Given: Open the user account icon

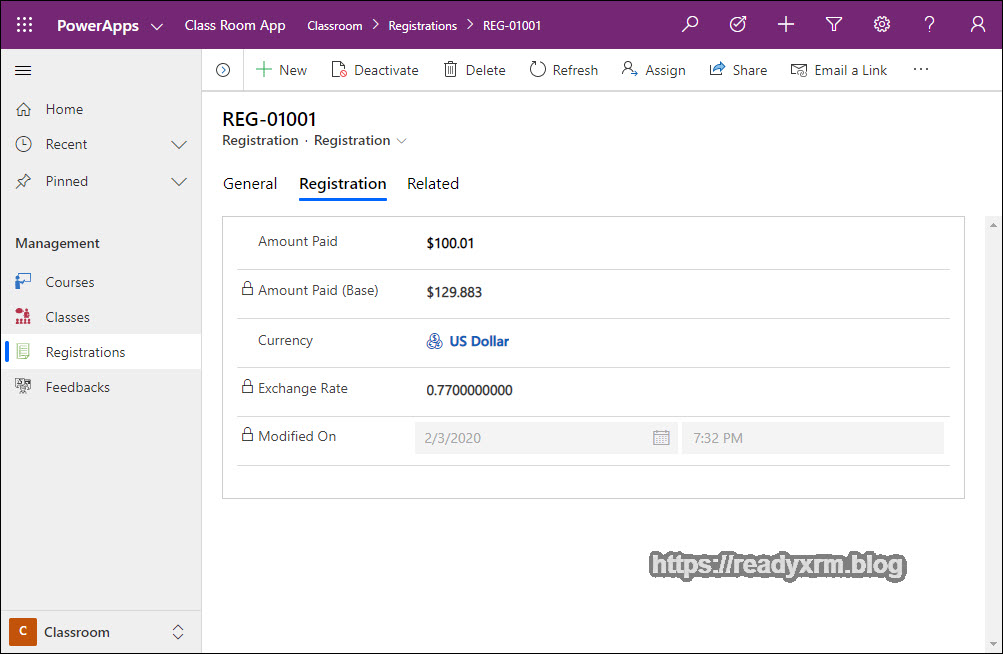Looking at the screenshot, I should point(978,25).
